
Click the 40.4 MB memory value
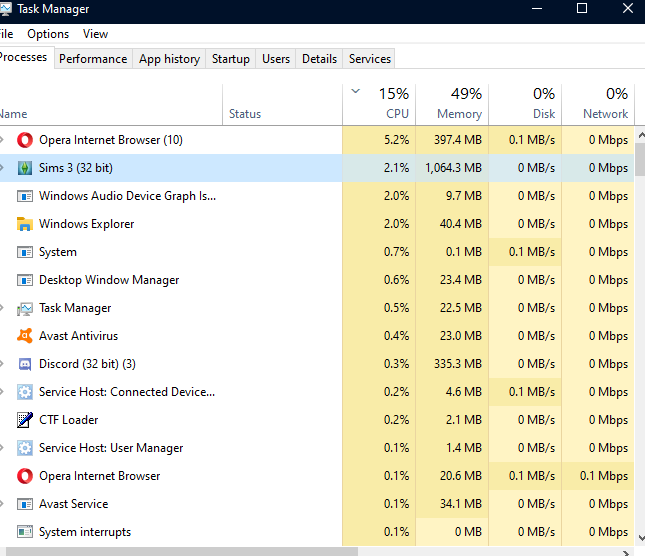pyautogui.click(x=461, y=224)
